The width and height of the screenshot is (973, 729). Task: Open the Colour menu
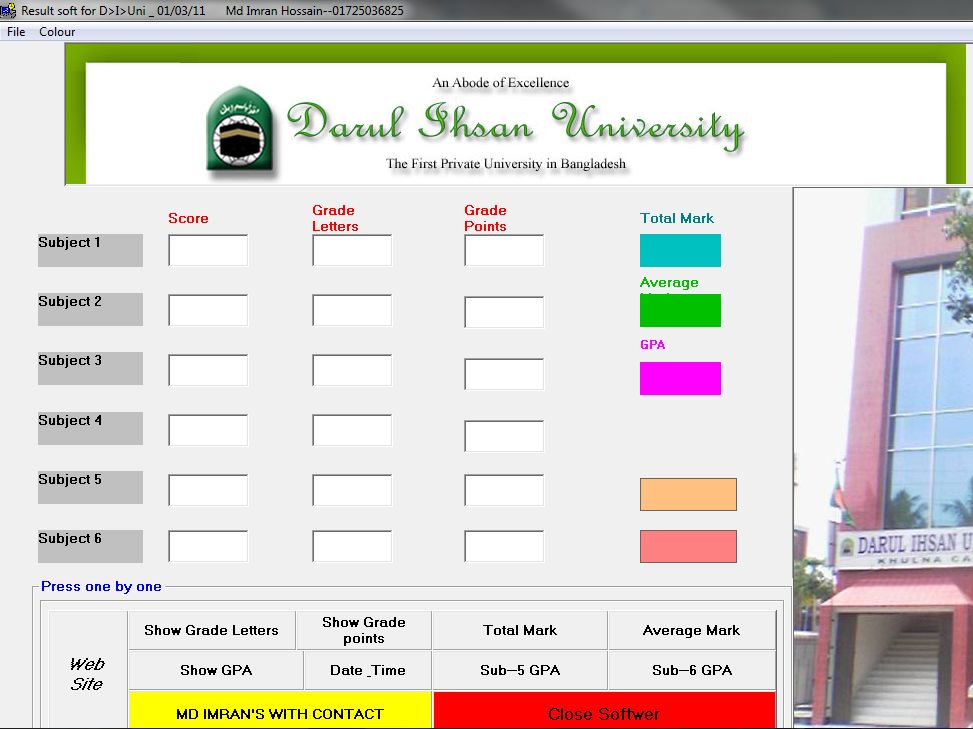[57, 32]
